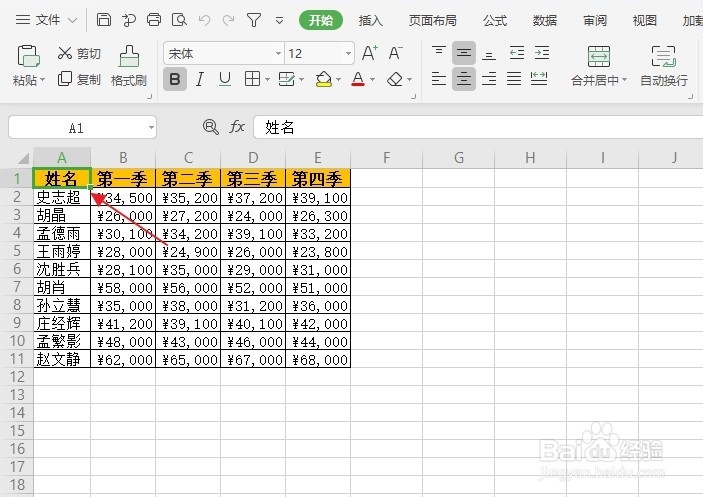Click the eraser clear-format icon
Viewport: 703px width, 497px height.
pos(395,79)
